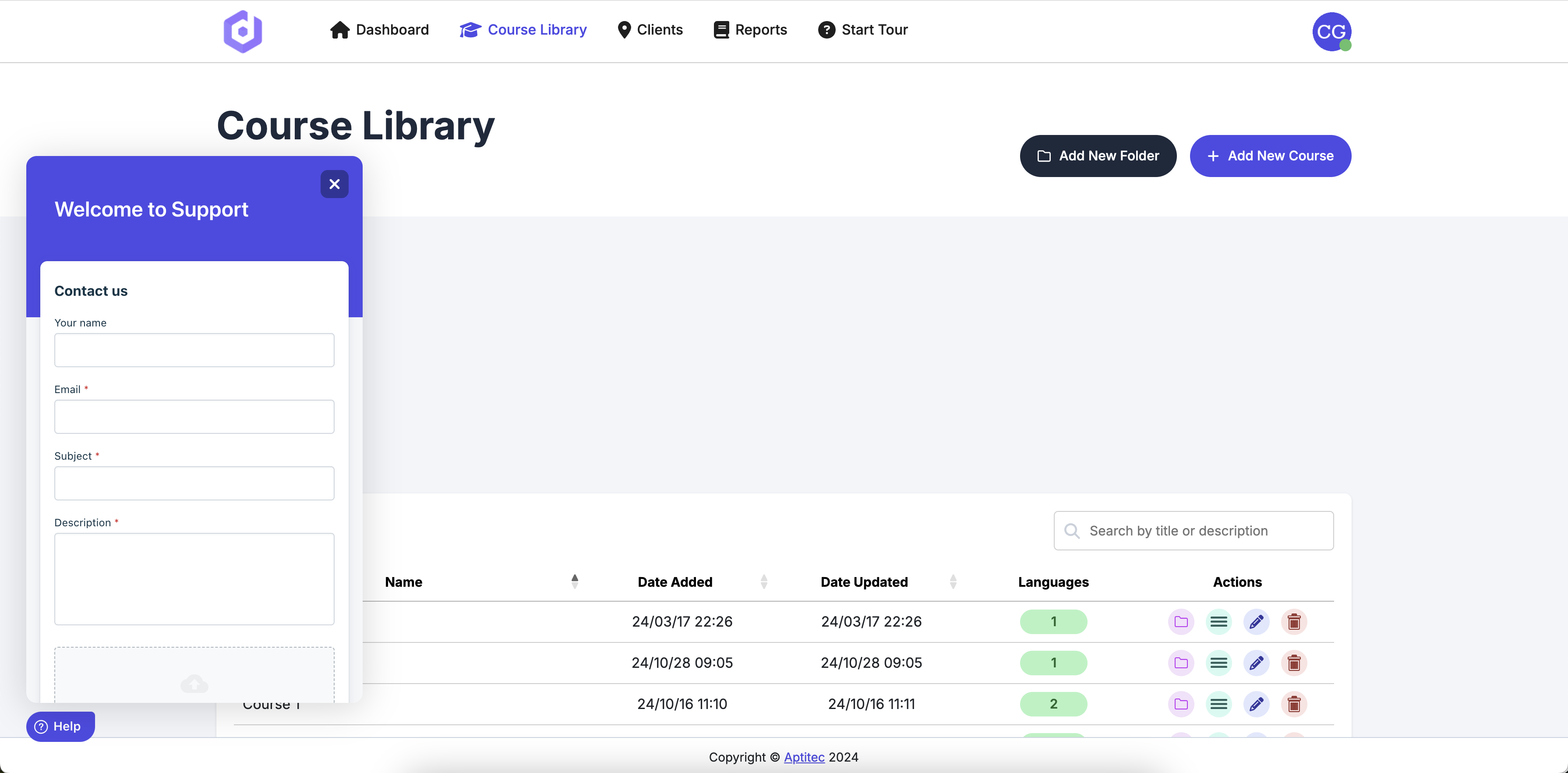Open the Clients section
Viewport: 1568px width, 773px height.
tap(650, 29)
